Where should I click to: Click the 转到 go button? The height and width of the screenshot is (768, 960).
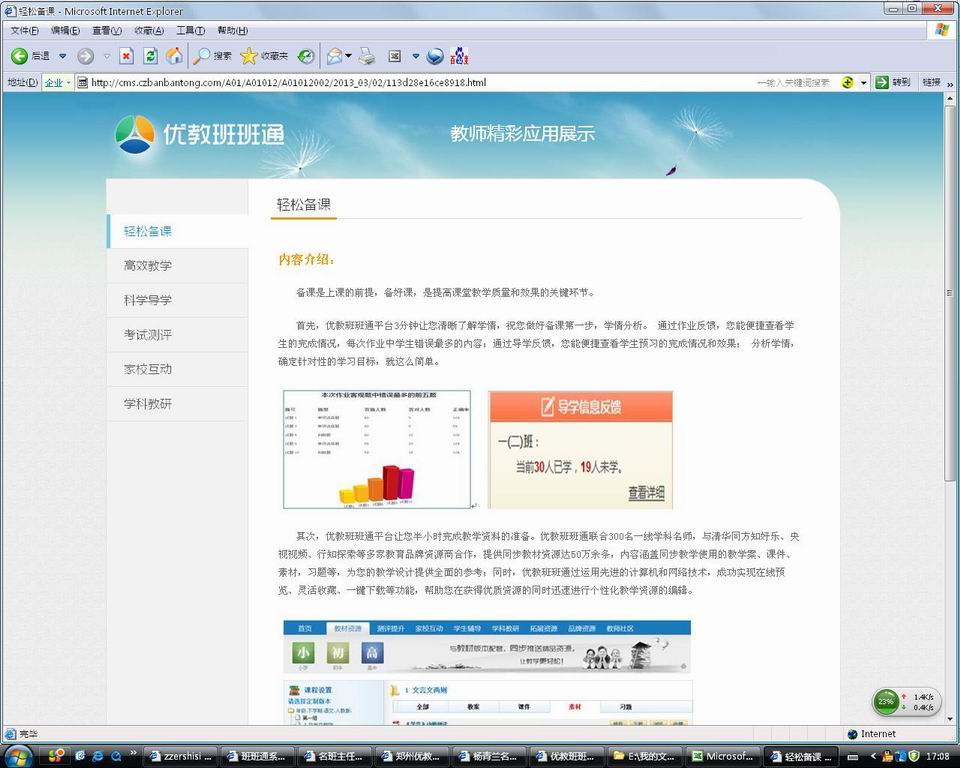pyautogui.click(x=893, y=83)
